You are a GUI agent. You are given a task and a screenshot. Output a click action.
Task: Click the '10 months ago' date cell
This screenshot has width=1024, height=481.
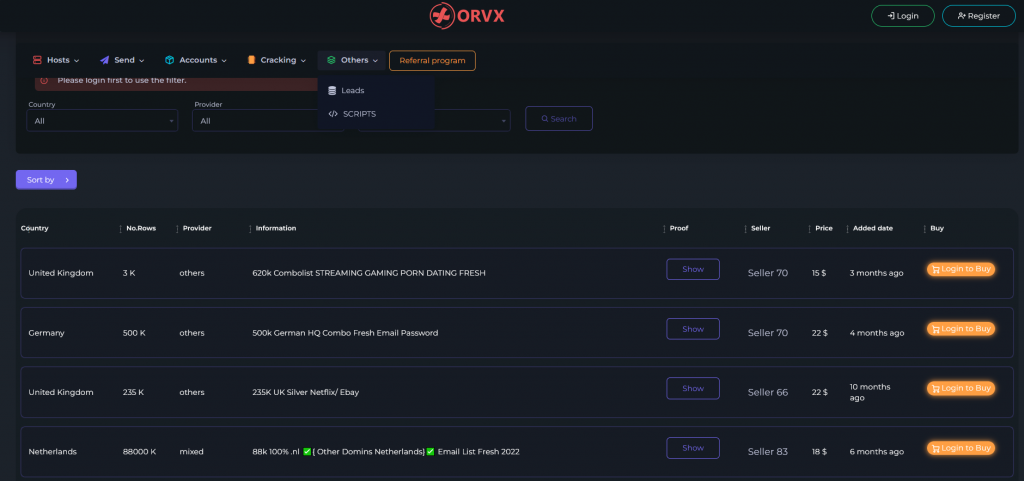click(x=870, y=392)
